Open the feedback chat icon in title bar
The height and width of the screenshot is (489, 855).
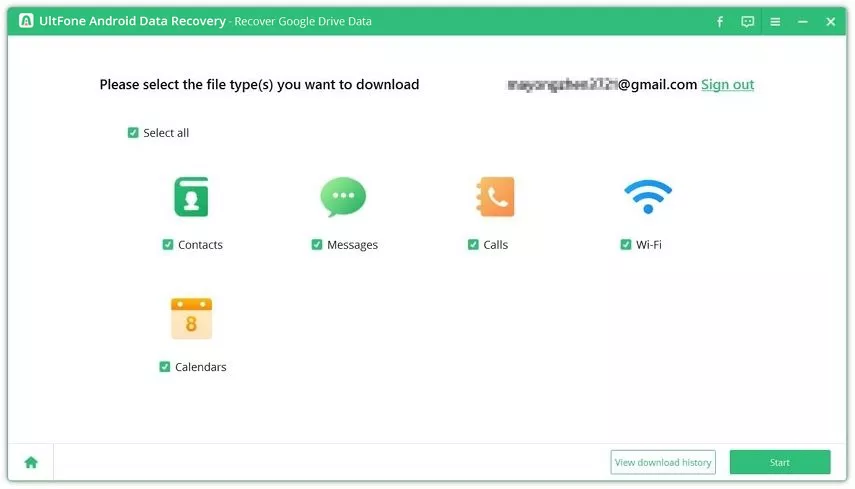coord(748,21)
